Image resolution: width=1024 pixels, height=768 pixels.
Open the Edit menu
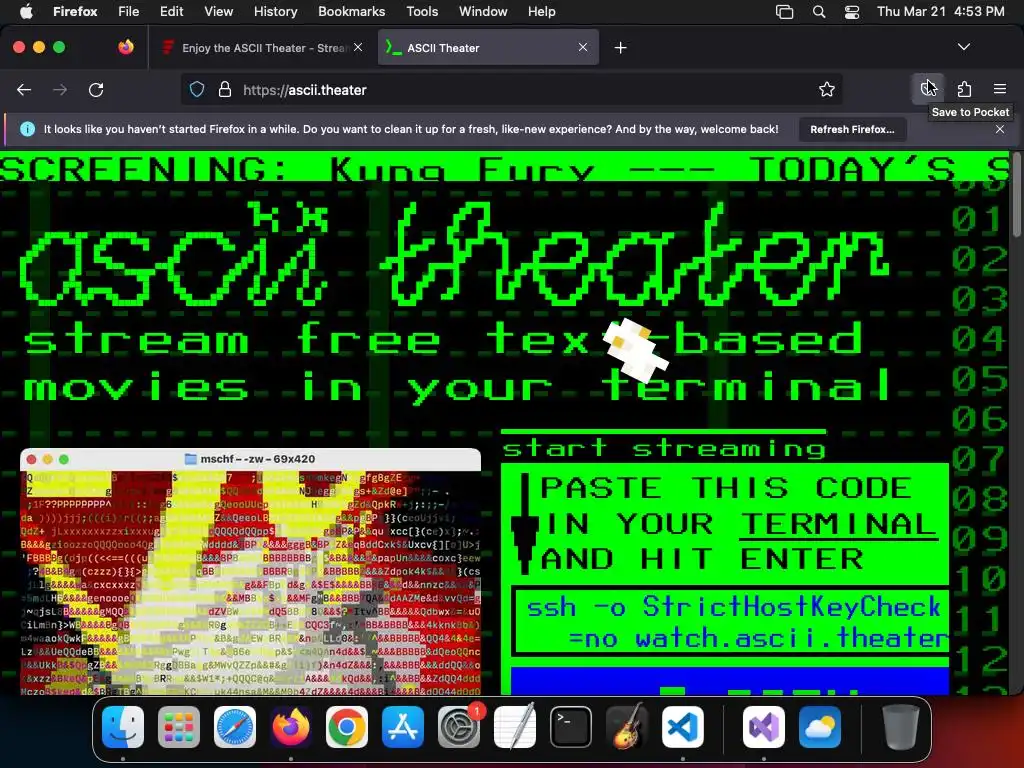[172, 11]
